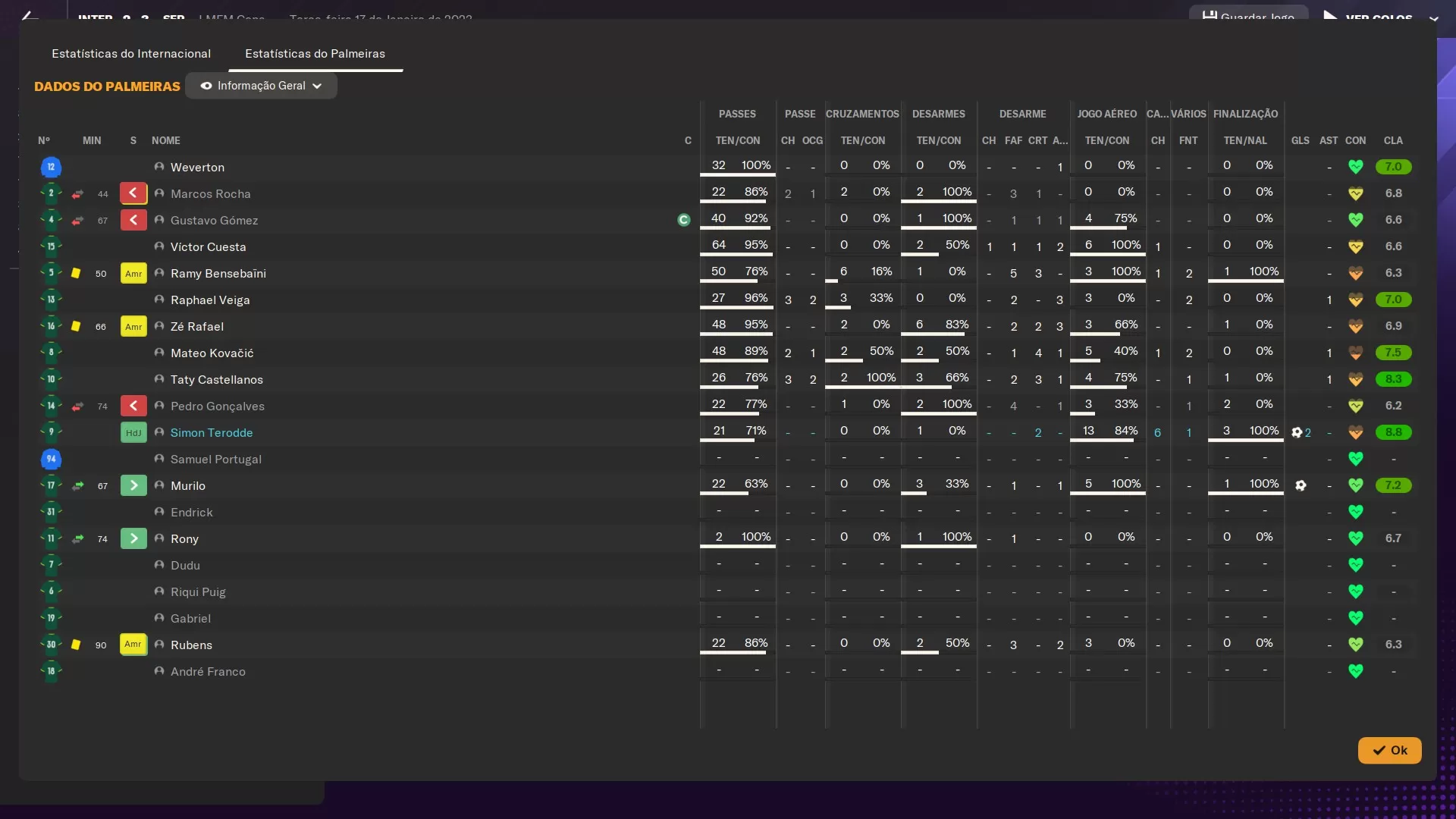Click the Amr yellow card badge for Rubens
This screenshot has height=819, width=1456.
point(133,645)
